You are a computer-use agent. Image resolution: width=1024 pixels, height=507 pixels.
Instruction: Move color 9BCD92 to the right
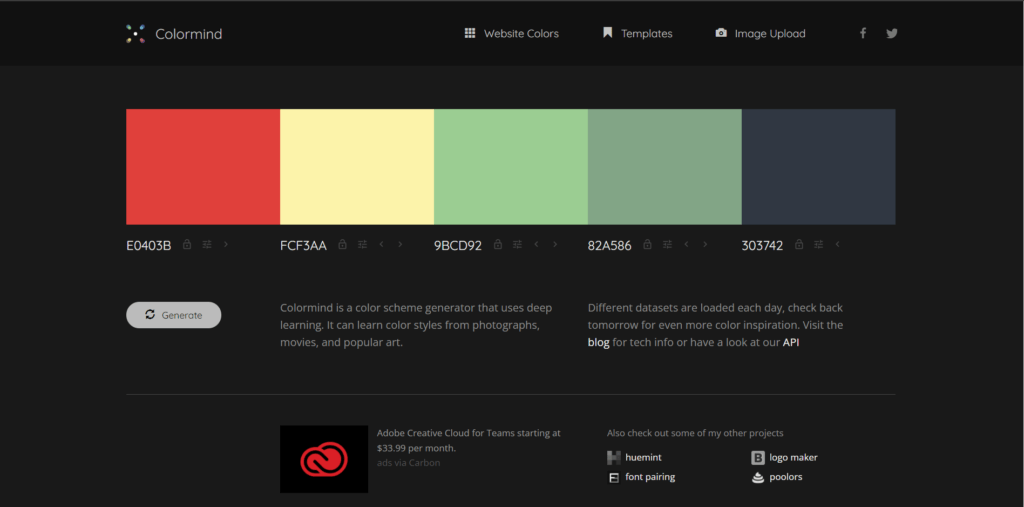coord(555,244)
